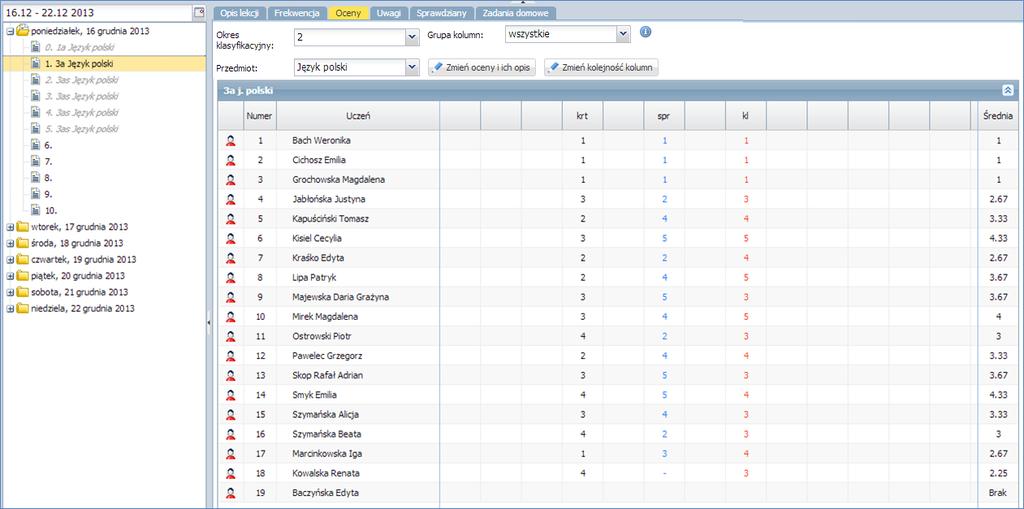Image resolution: width=1024 pixels, height=509 pixels.
Task: Open Przedmiot dropdown
Action: click(x=412, y=67)
